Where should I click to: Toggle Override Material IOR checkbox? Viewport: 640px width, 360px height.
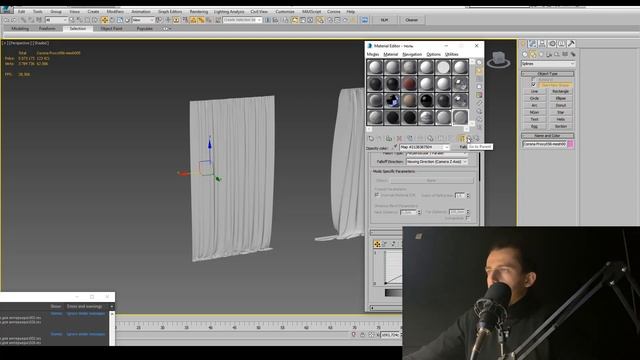(x=377, y=195)
